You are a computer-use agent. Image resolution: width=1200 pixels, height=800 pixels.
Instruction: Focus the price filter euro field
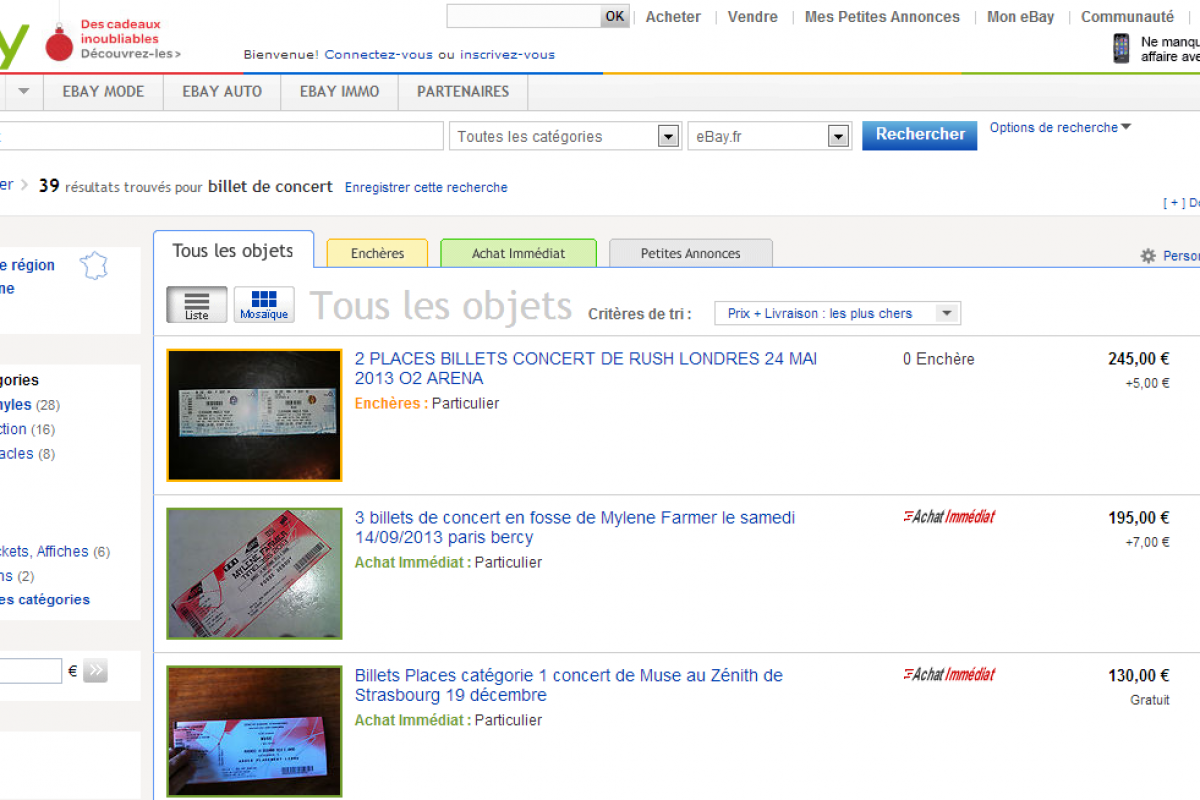pos(31,671)
